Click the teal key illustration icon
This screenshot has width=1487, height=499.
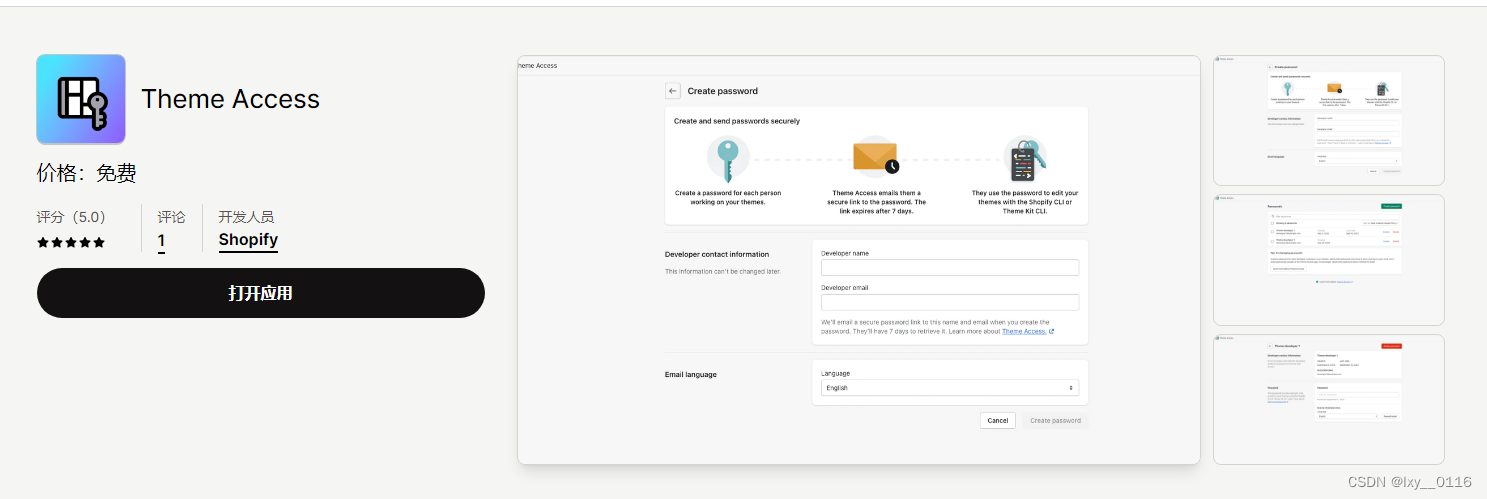727,157
